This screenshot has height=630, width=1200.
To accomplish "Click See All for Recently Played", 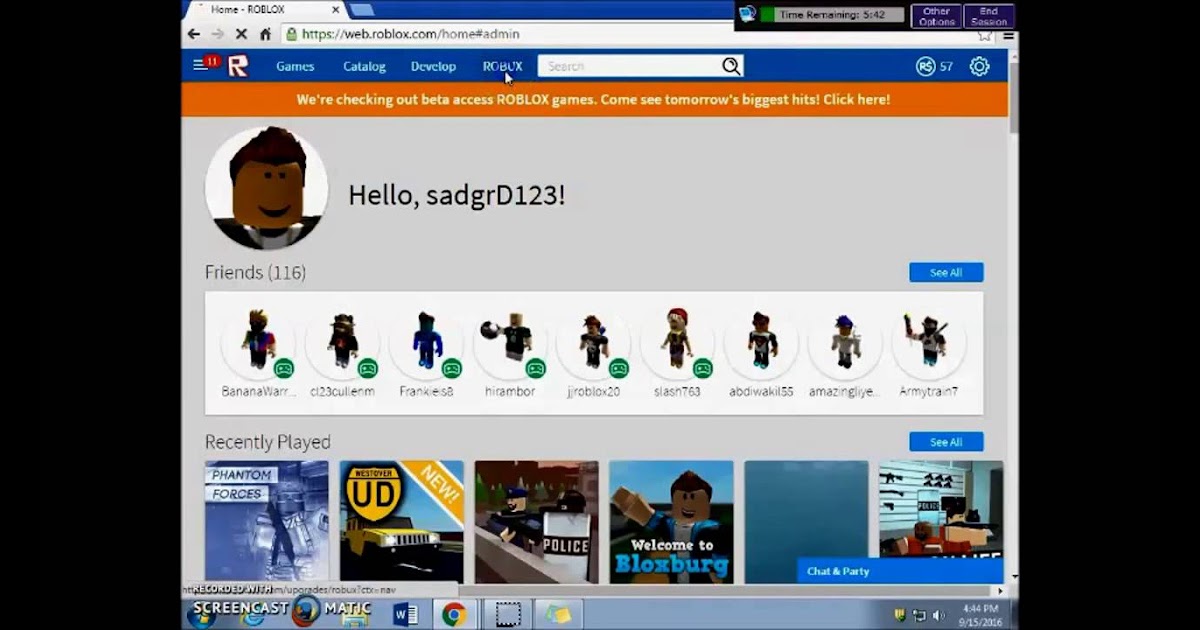I will [946, 442].
